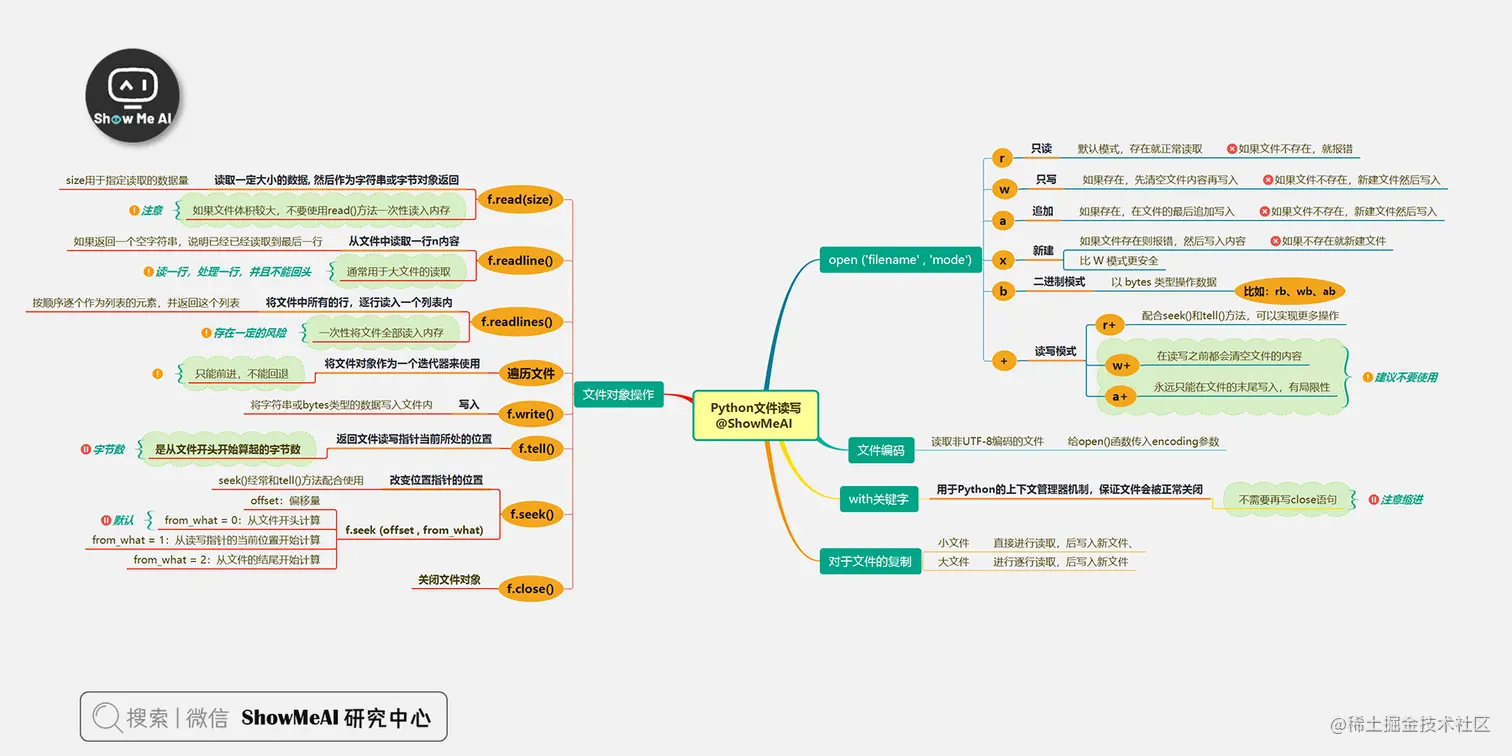
Task: Select the "w+" mode badge
Action: 1121,366
